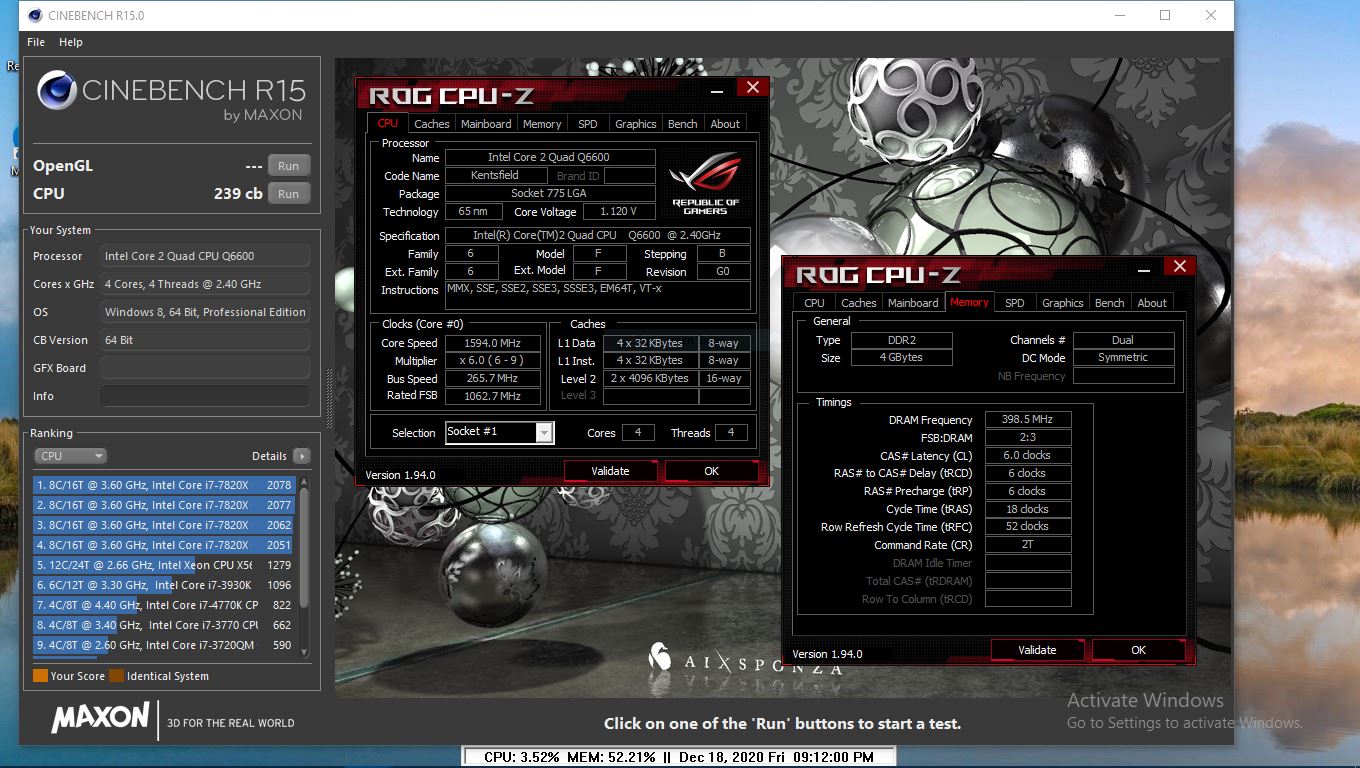The image size is (1360, 768).
Task: Switch to SPD tab in Memory window
Action: click(x=1015, y=303)
